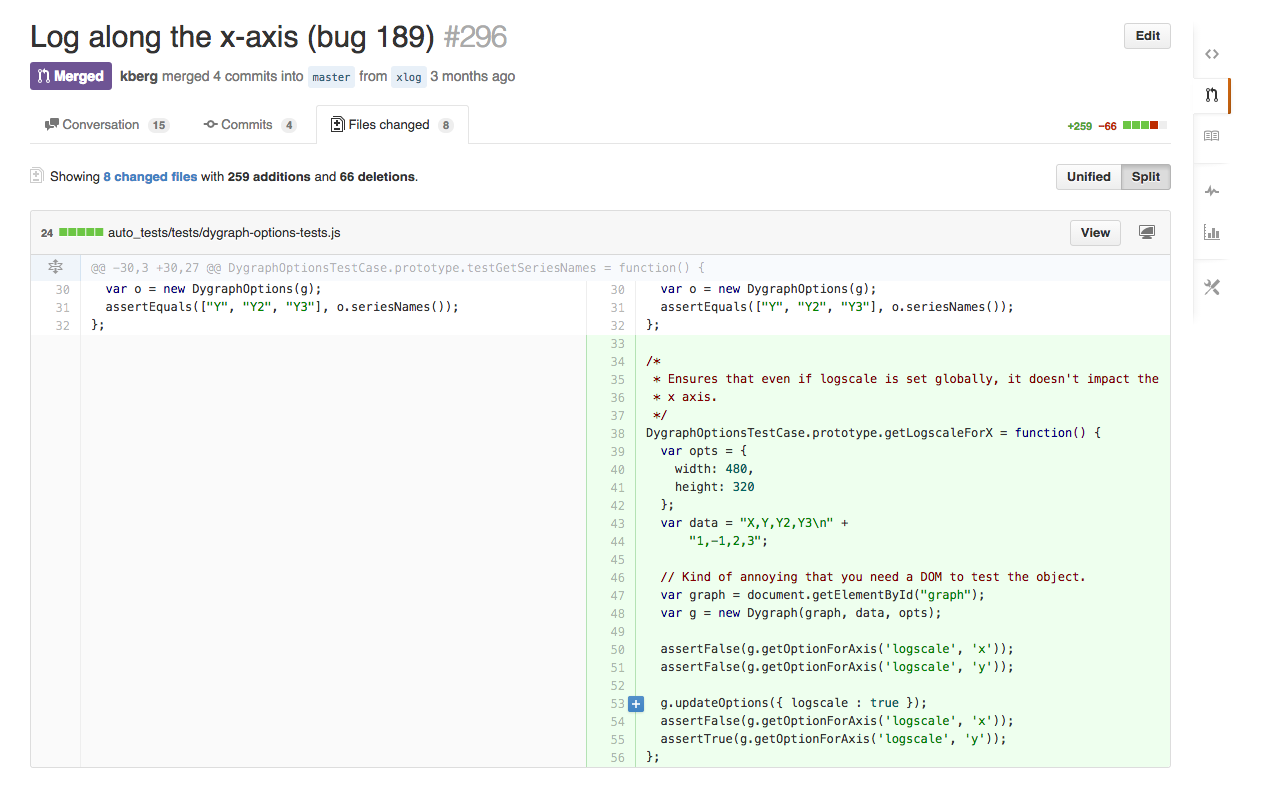This screenshot has width=1280, height=800.
Task: Click the +259 additions count
Action: click(x=1080, y=126)
